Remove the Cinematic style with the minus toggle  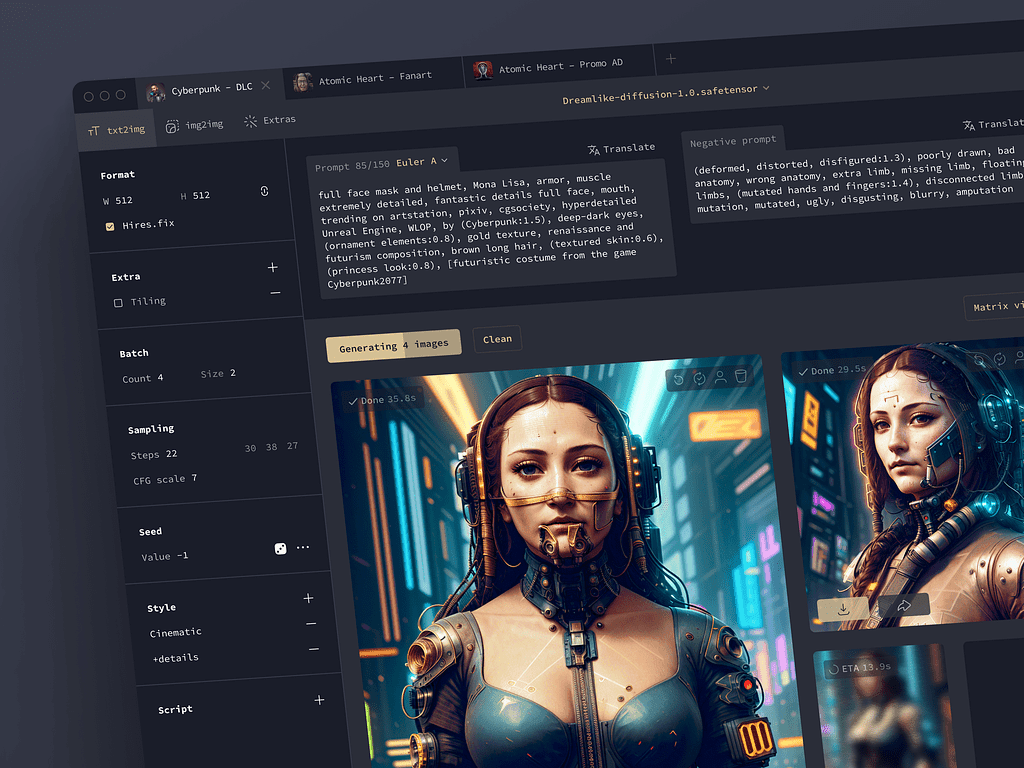click(311, 623)
